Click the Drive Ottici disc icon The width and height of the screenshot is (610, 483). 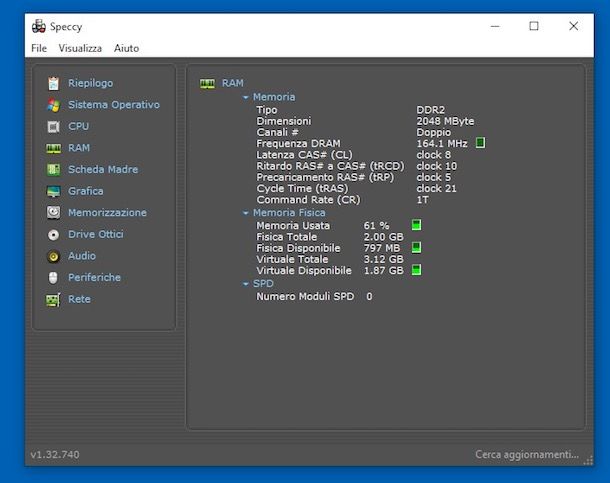[53, 234]
